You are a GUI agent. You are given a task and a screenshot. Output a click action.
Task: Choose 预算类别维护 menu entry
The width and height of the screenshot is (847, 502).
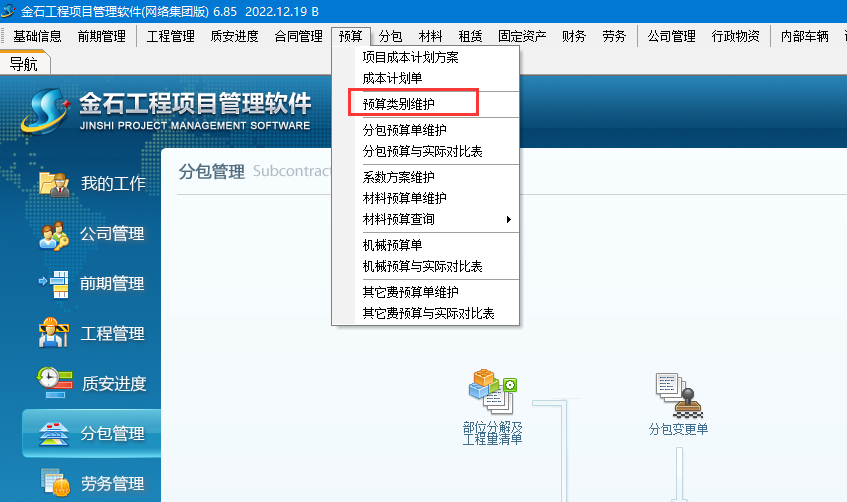(x=398, y=103)
